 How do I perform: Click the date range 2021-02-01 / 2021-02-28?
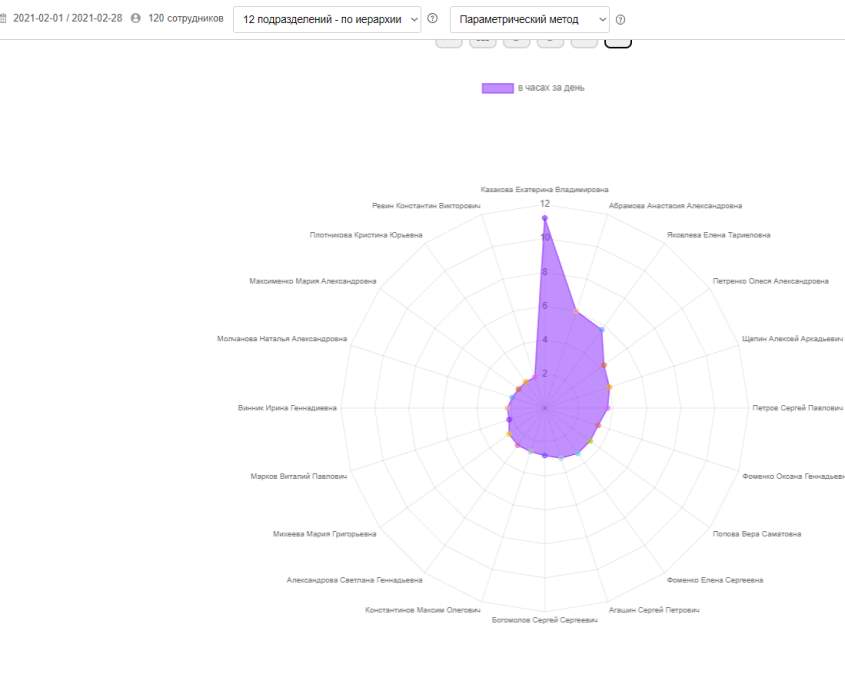point(67,18)
